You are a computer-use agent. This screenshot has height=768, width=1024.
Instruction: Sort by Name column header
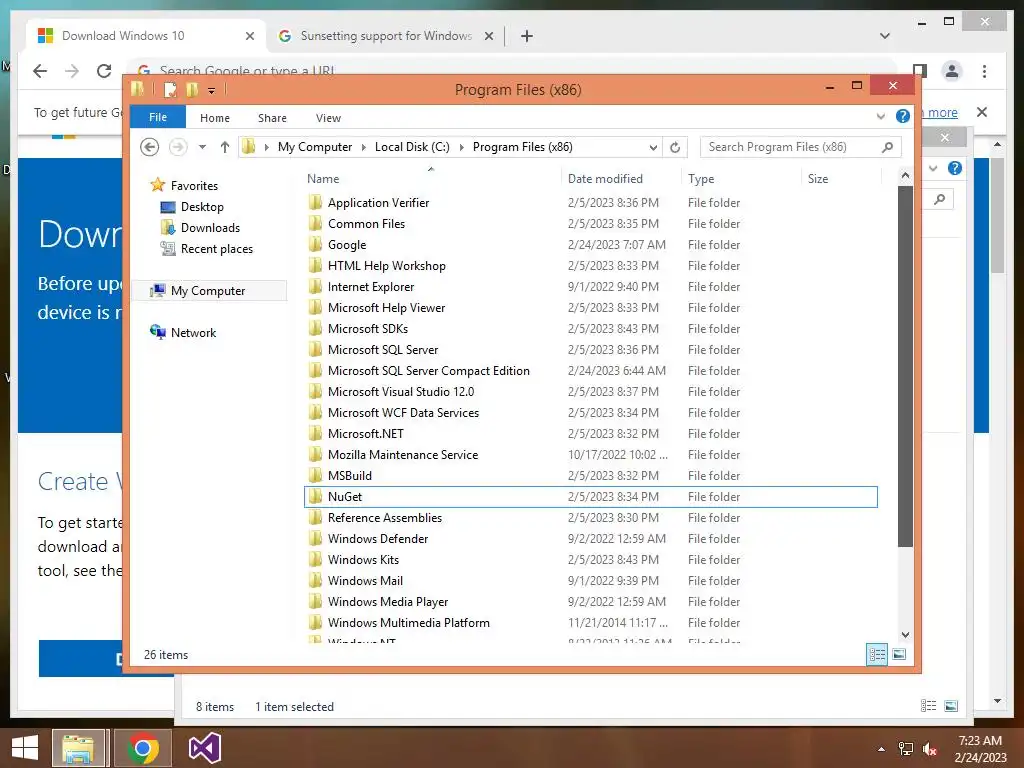[431, 178]
